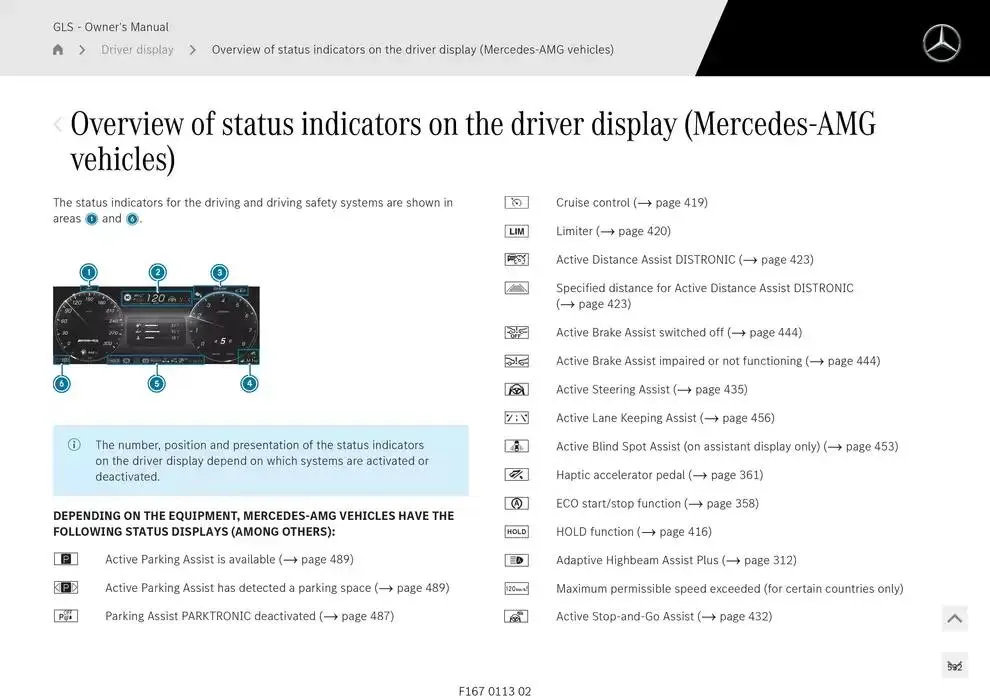Click the maximum permissible speed exceeded icon
The image size is (990, 700).
[x=516, y=588]
